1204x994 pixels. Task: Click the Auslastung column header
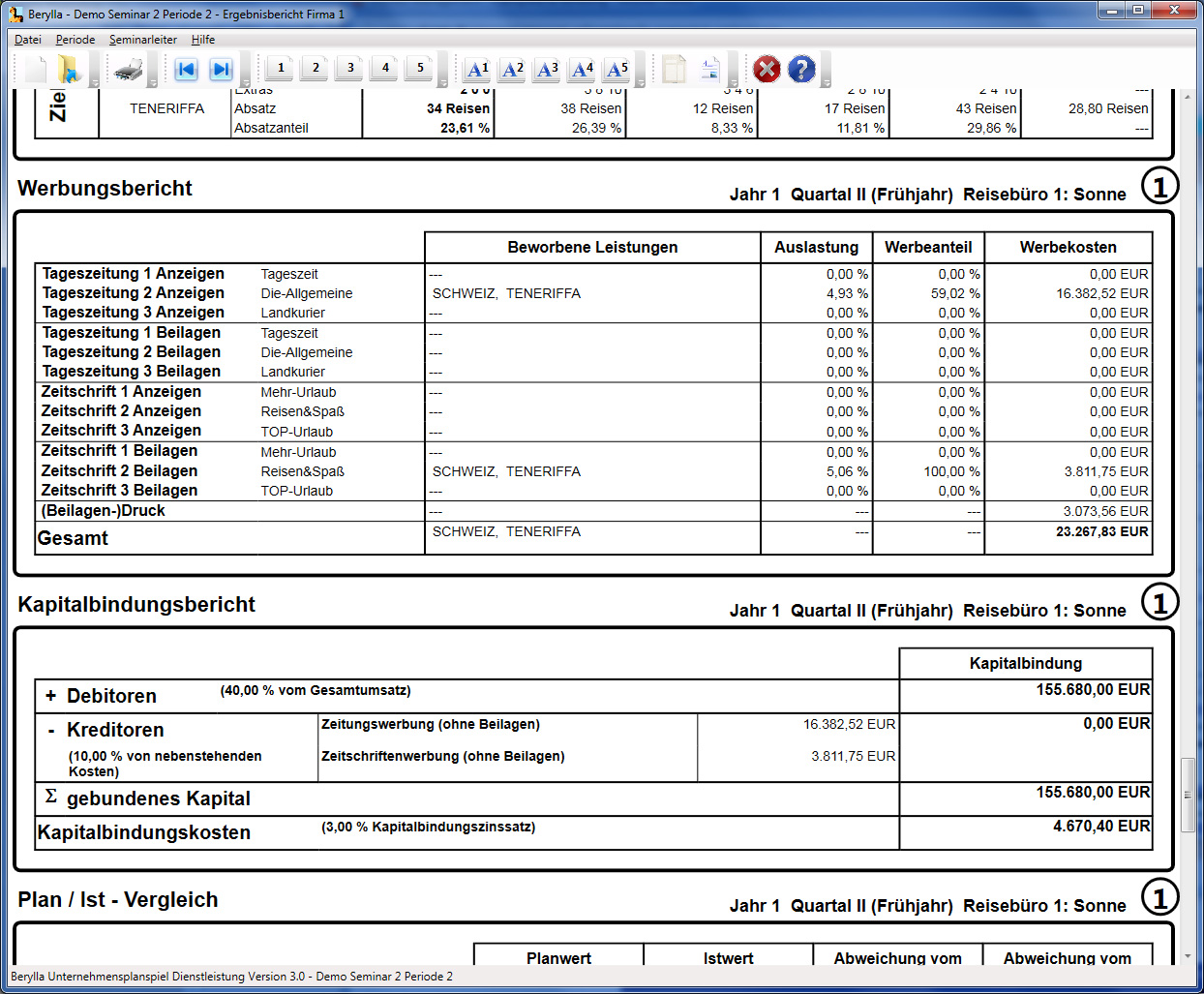coord(817,248)
